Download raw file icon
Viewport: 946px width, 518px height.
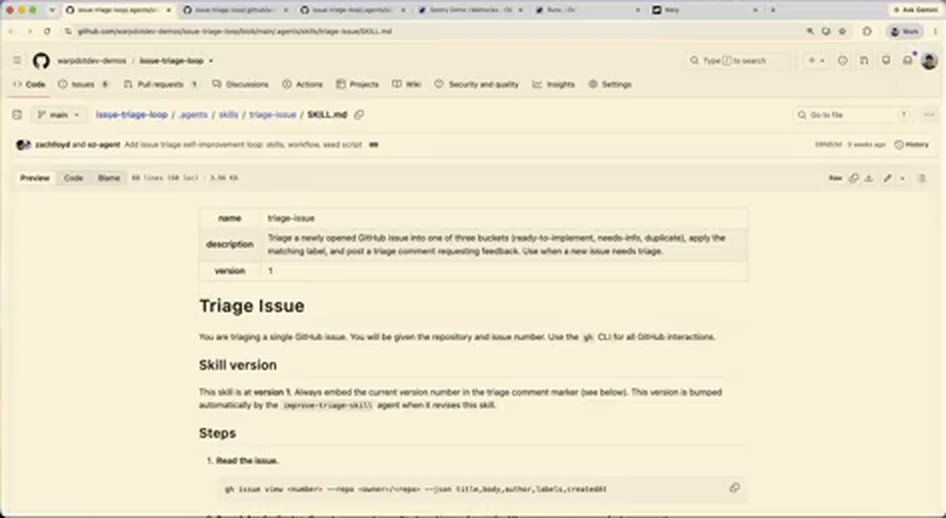coord(869,178)
